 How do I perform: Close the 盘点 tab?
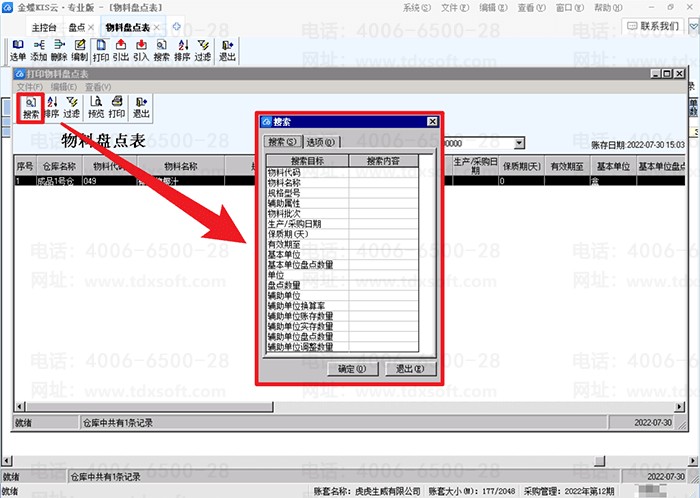[92, 27]
